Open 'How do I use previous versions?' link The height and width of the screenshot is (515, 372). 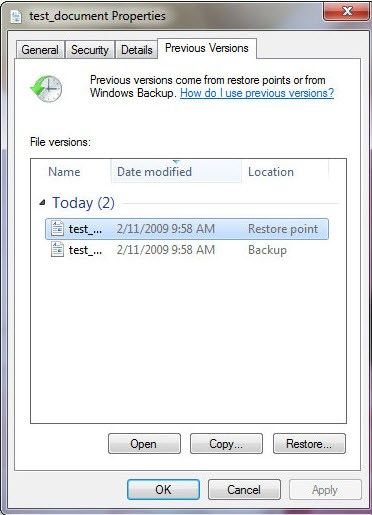coord(257,93)
